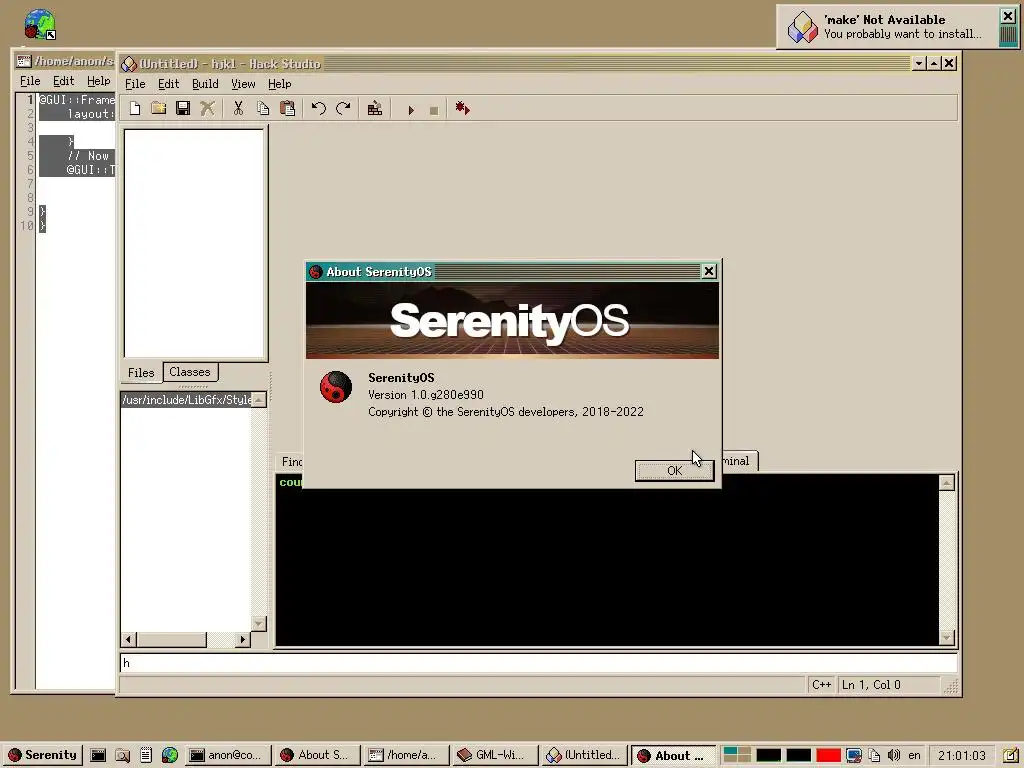The image size is (1024, 768).
Task: Click the copy toolbar icon
Action: pos(263,108)
